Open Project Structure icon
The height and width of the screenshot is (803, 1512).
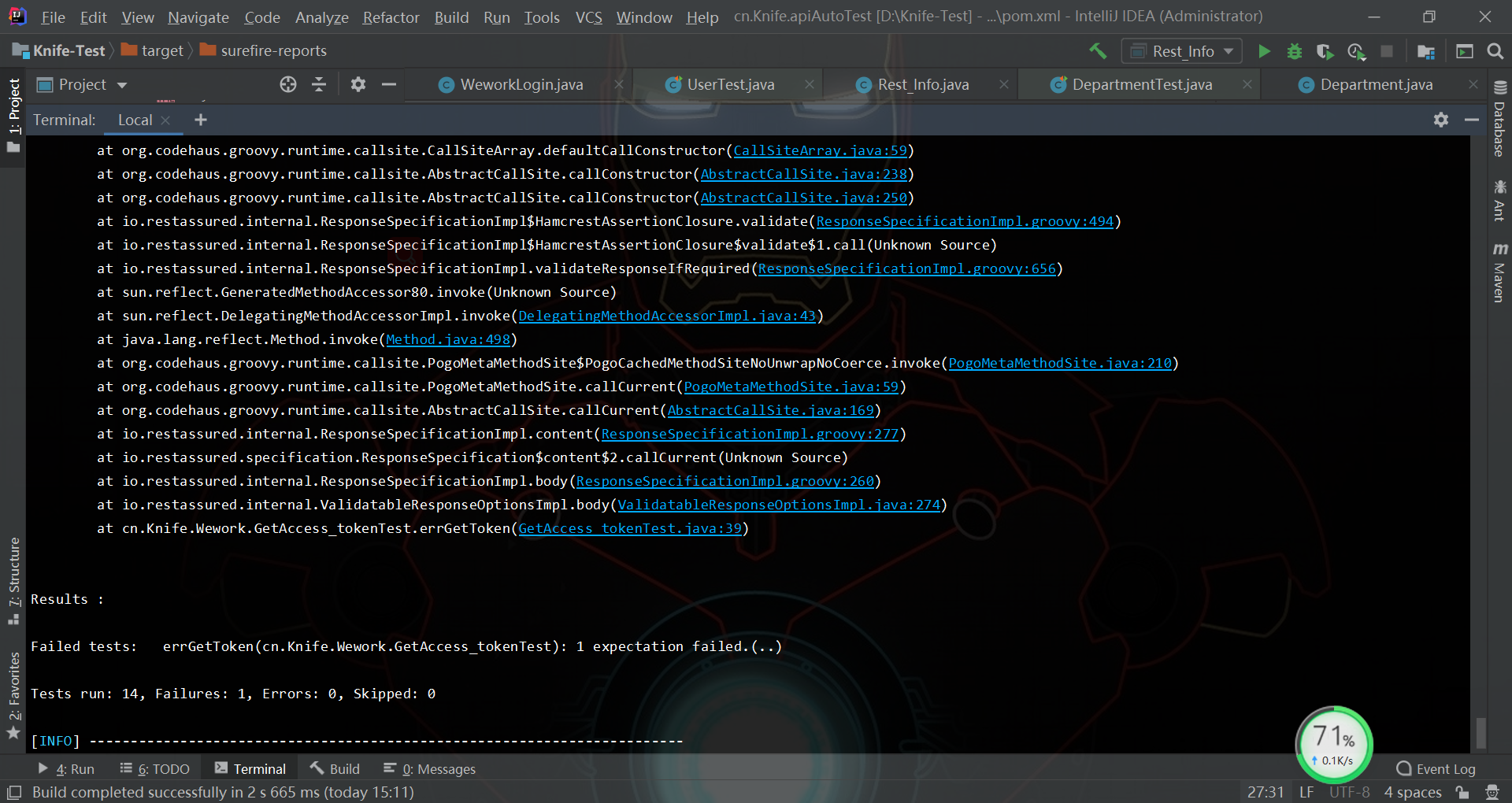coord(1425,51)
